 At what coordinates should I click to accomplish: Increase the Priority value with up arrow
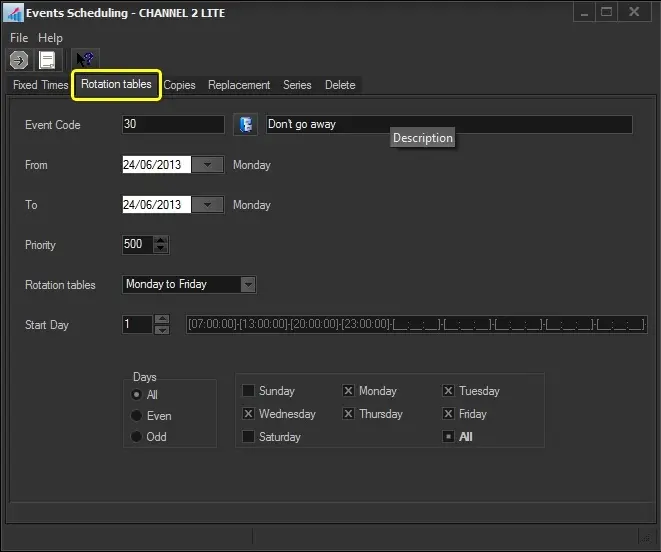161,240
